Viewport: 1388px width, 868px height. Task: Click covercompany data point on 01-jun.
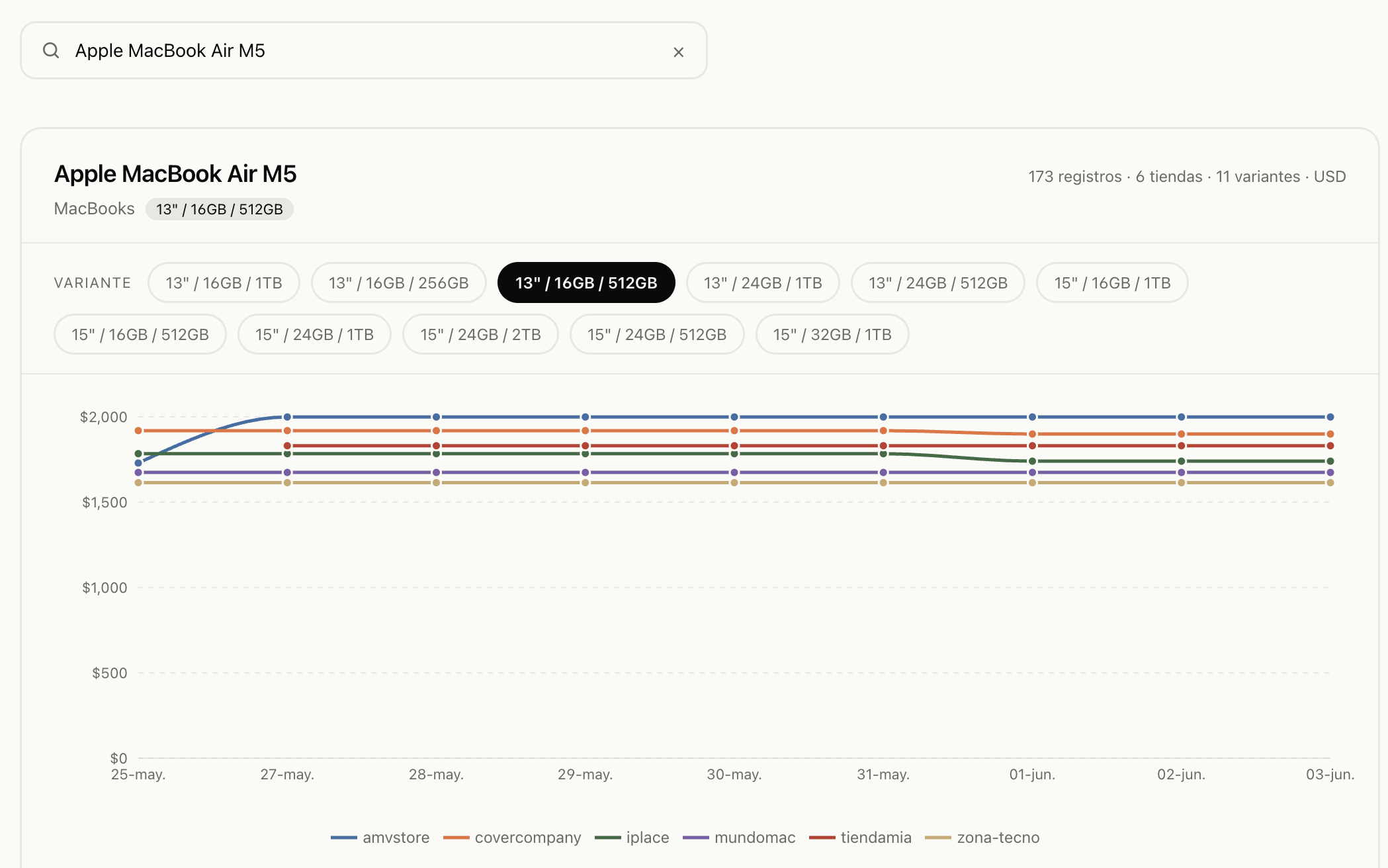coord(1032,434)
